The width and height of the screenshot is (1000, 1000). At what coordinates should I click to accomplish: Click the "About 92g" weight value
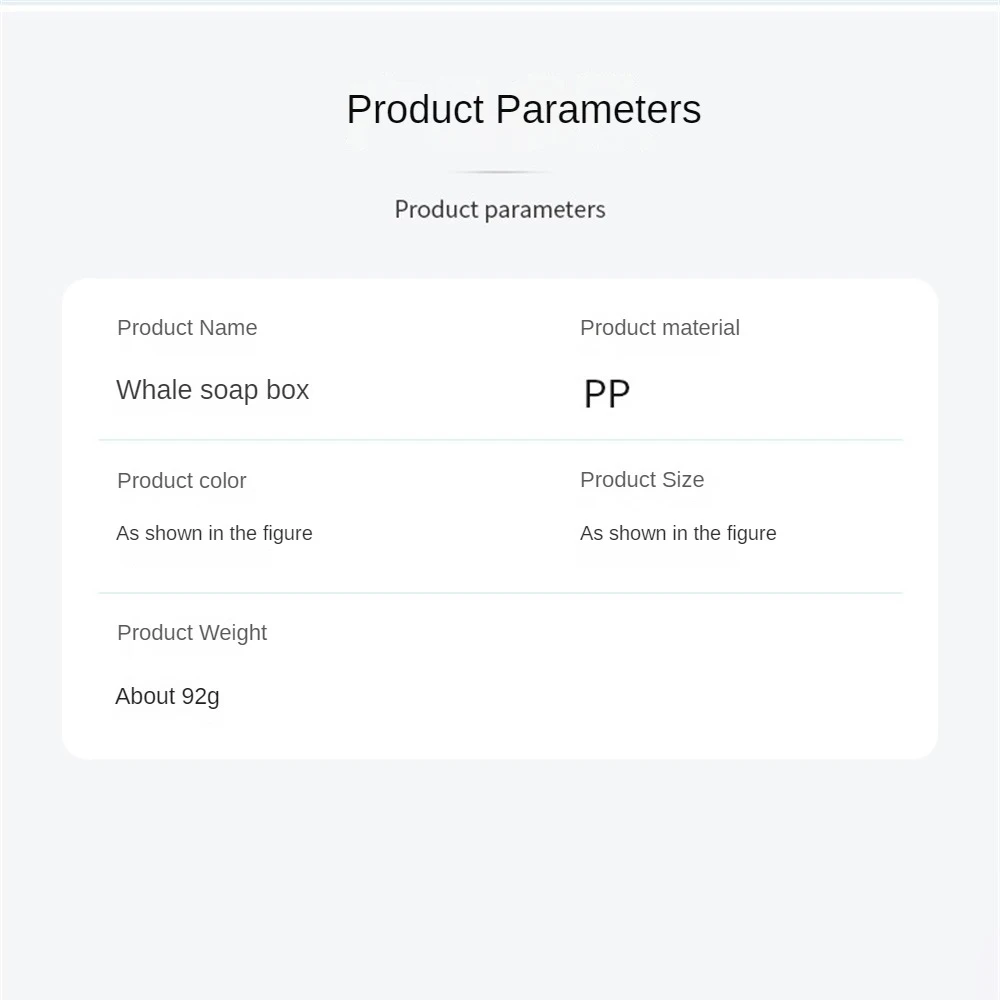coord(167,696)
